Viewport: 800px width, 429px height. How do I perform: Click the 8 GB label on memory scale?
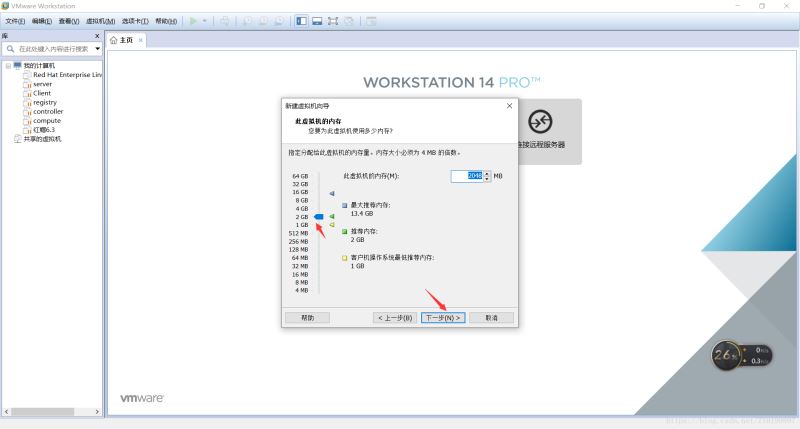pyautogui.click(x=302, y=200)
